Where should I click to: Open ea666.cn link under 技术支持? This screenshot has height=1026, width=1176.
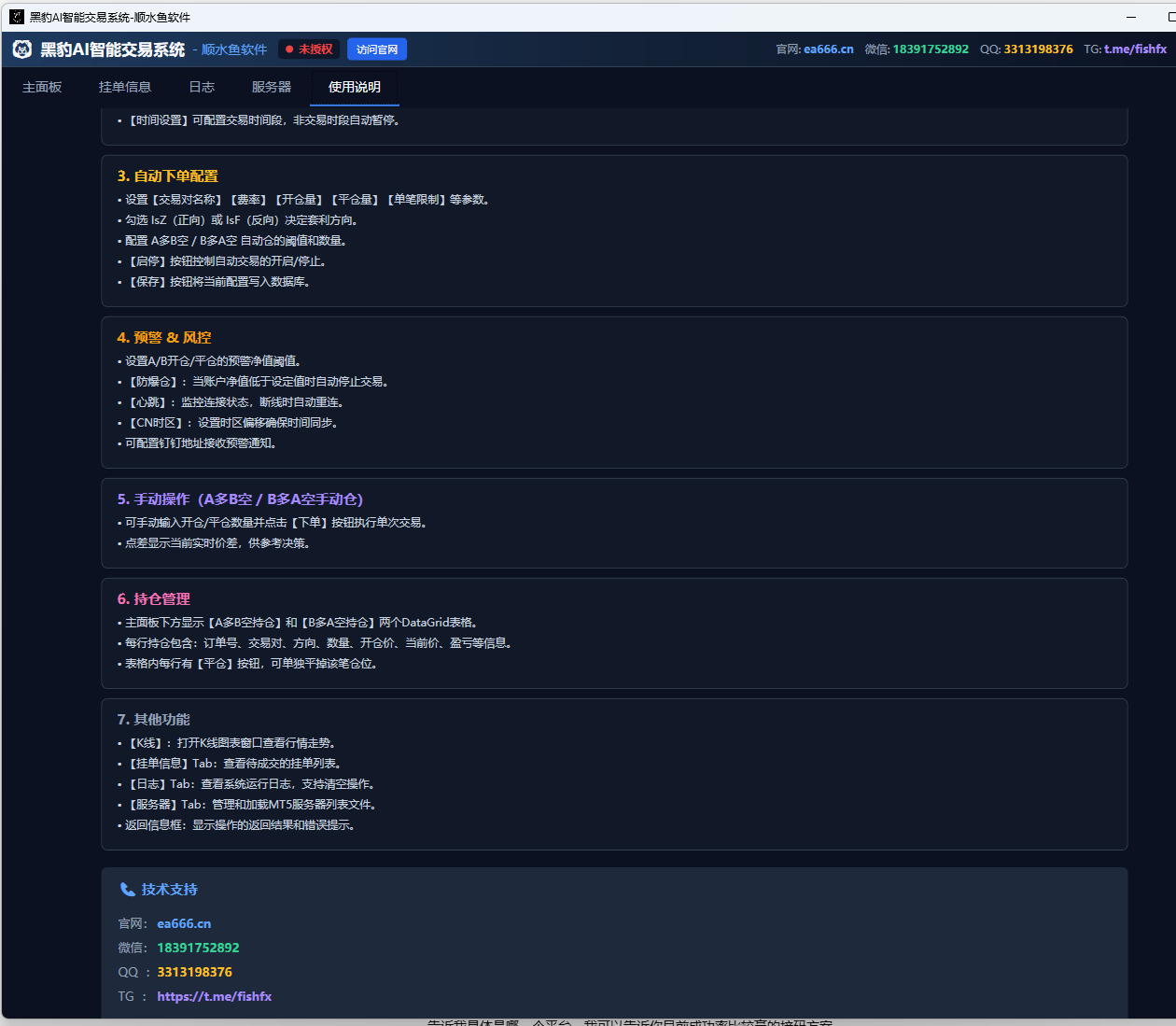click(x=184, y=923)
